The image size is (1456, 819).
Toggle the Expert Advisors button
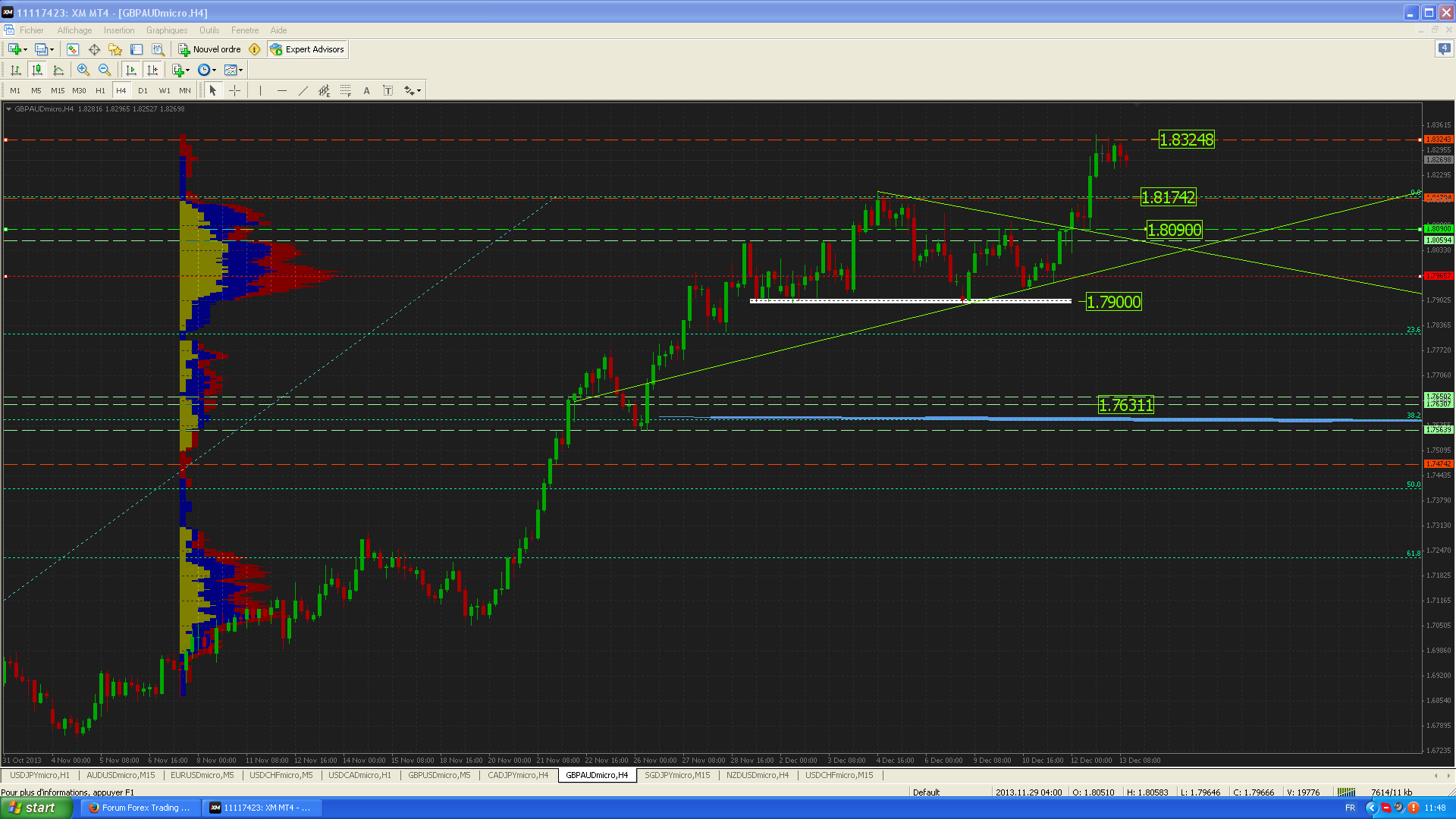tap(308, 49)
